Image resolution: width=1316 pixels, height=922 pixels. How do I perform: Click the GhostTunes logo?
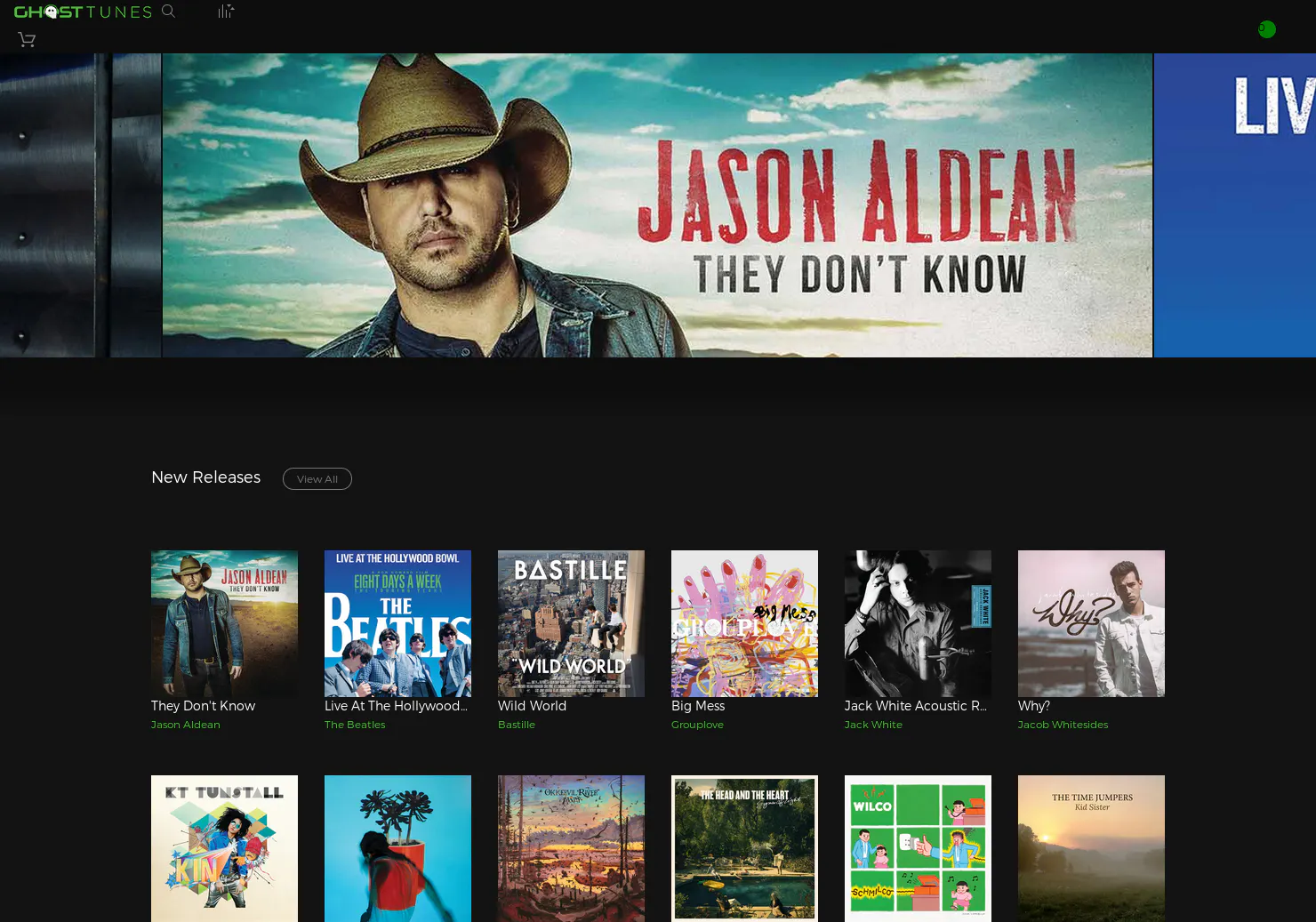point(83,12)
